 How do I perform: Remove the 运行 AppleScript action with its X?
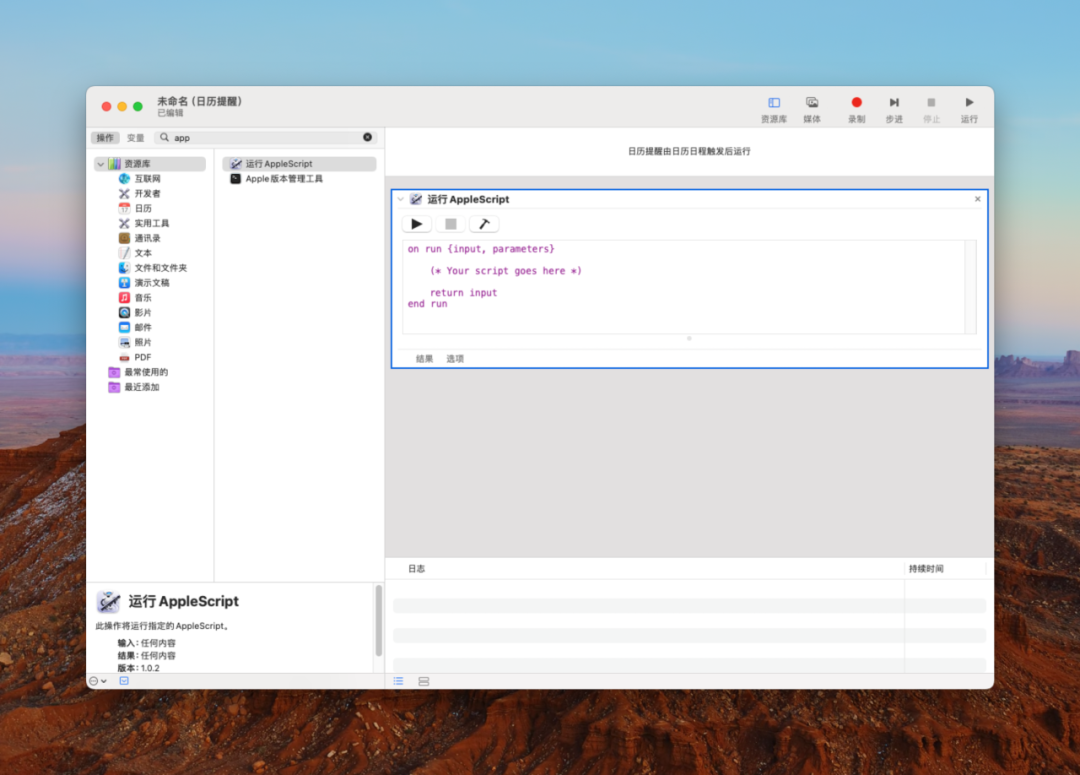977,199
